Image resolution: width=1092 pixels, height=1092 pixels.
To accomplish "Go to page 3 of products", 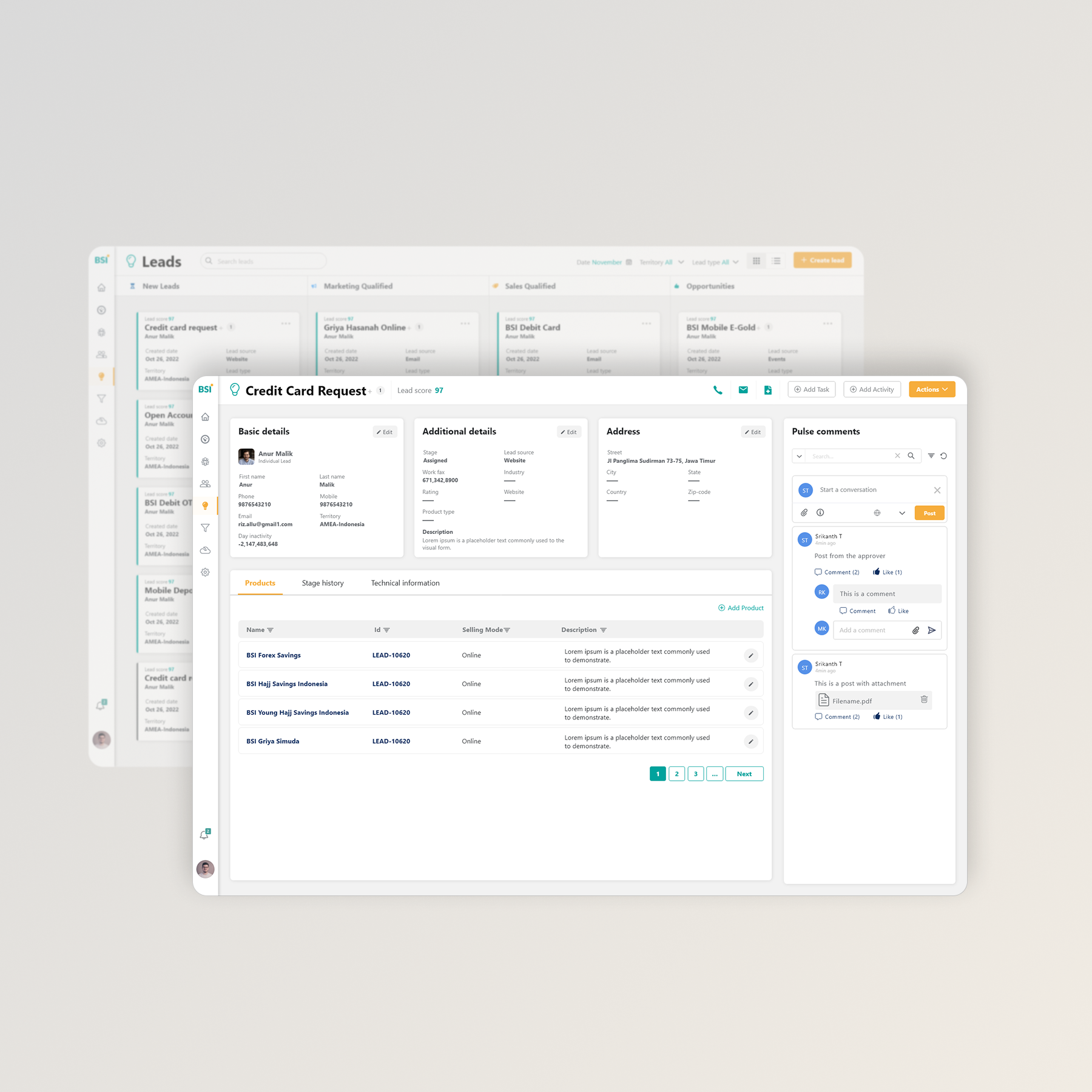I will click(x=696, y=774).
